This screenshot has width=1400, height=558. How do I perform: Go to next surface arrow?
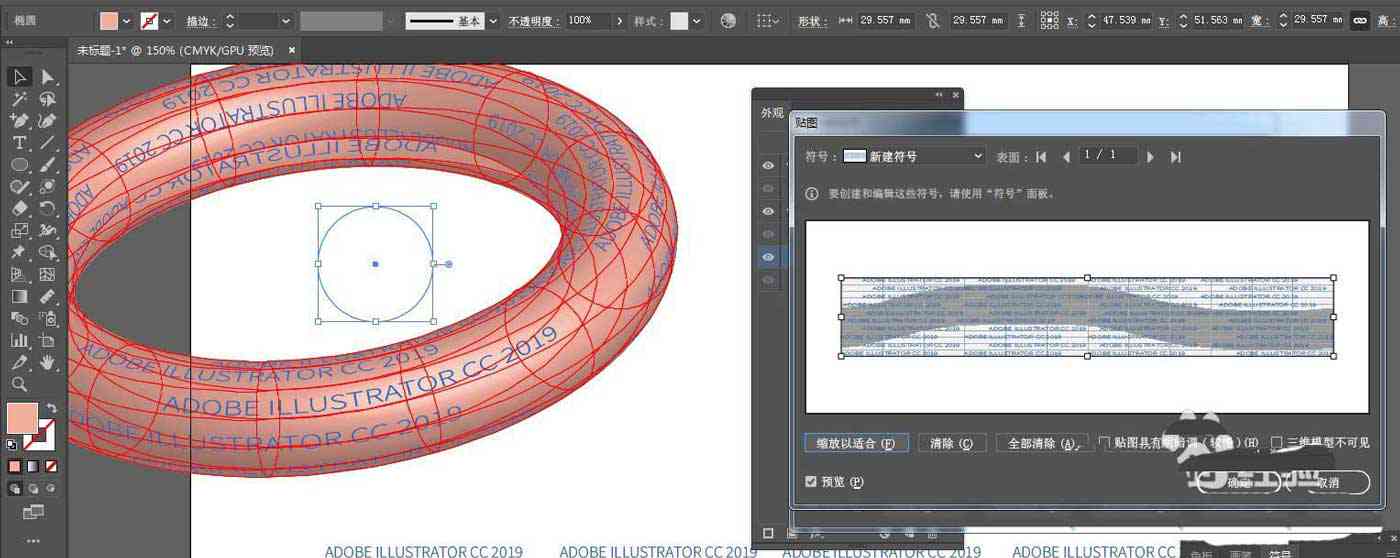1150,157
